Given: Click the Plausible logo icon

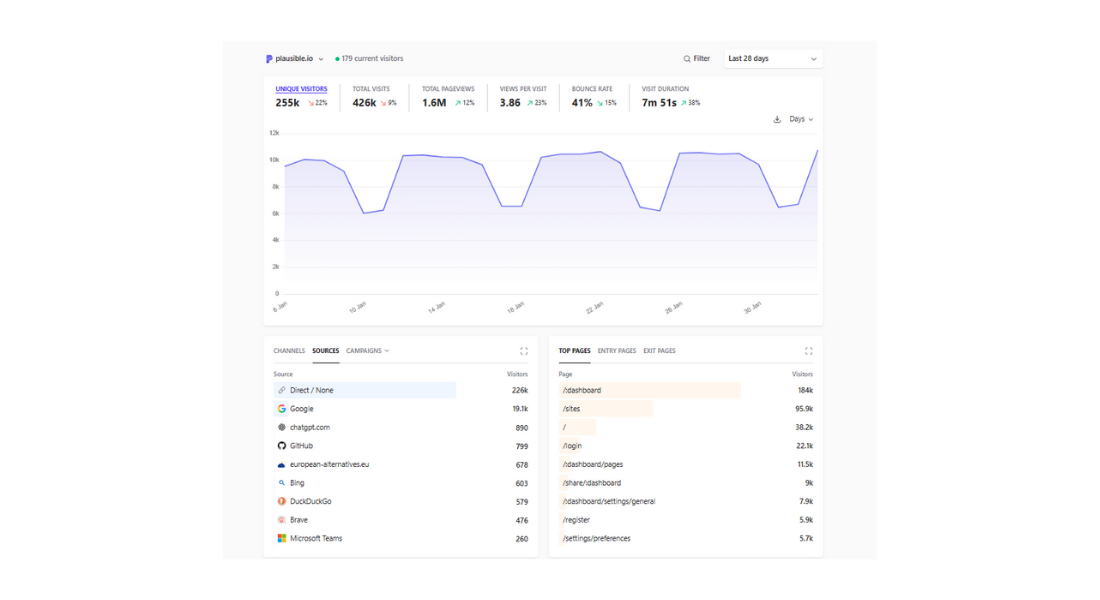Looking at the screenshot, I should tap(269, 59).
